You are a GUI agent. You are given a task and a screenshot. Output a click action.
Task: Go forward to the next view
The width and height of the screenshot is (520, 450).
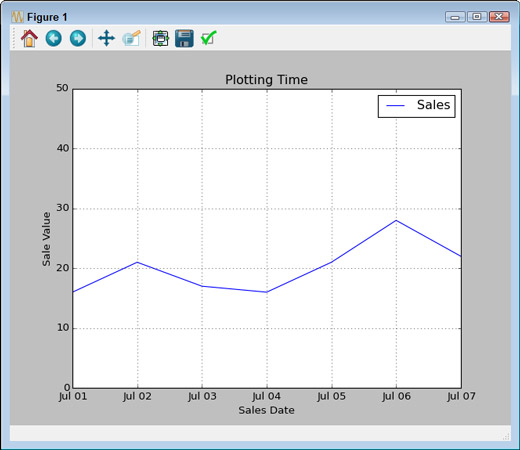pyautogui.click(x=78, y=38)
